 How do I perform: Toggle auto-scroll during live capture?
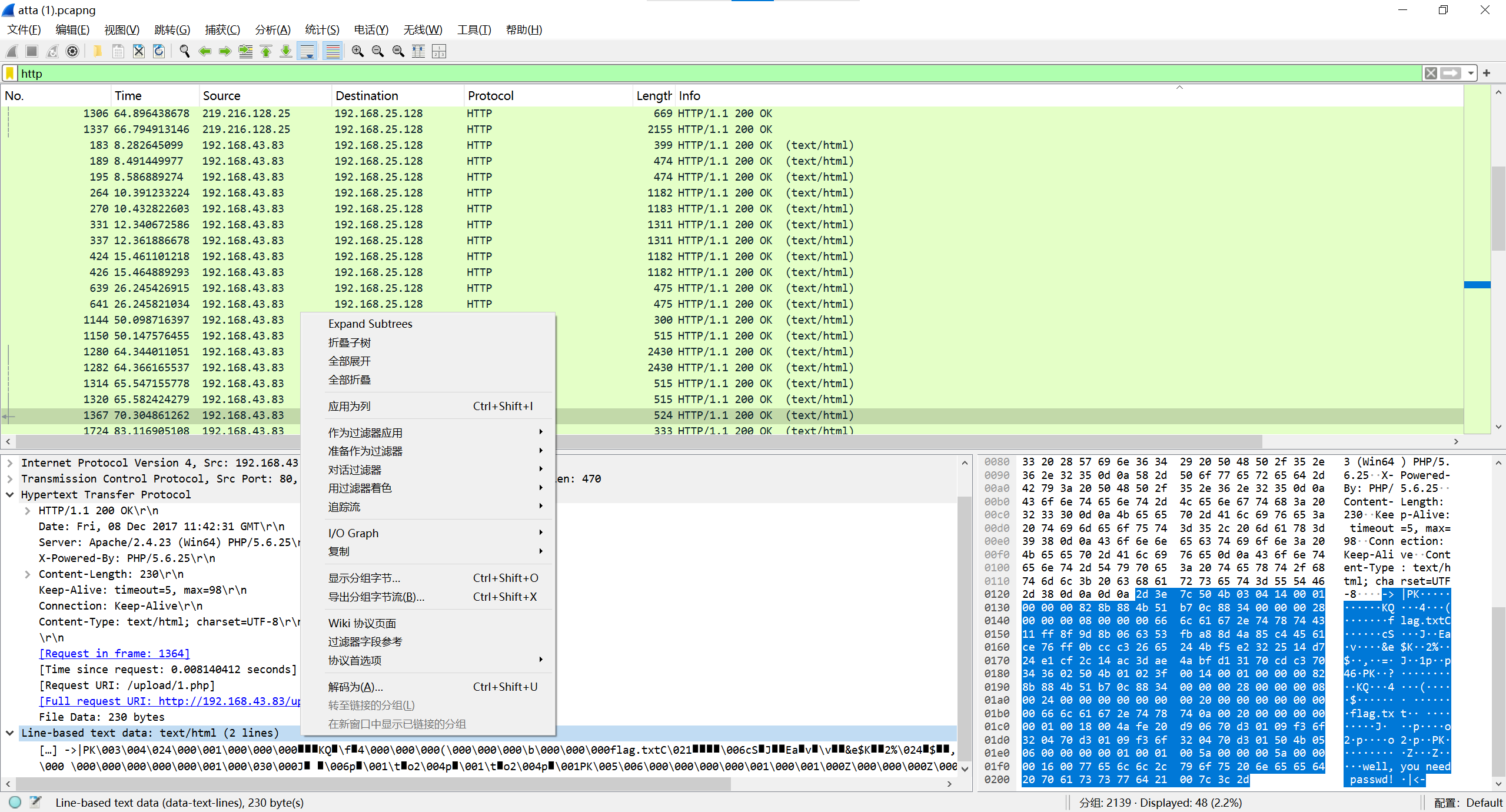307,52
